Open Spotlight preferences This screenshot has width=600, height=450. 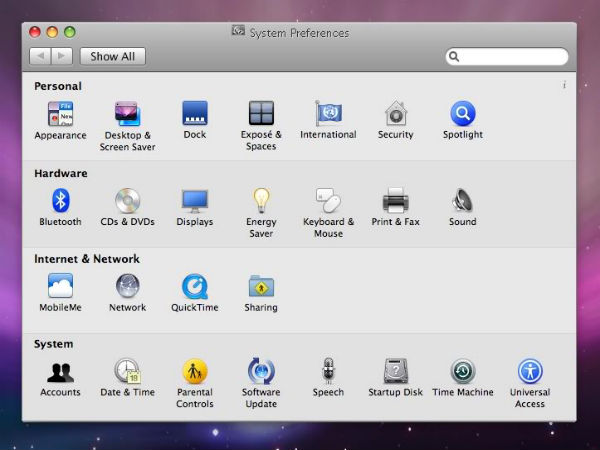tap(463, 114)
